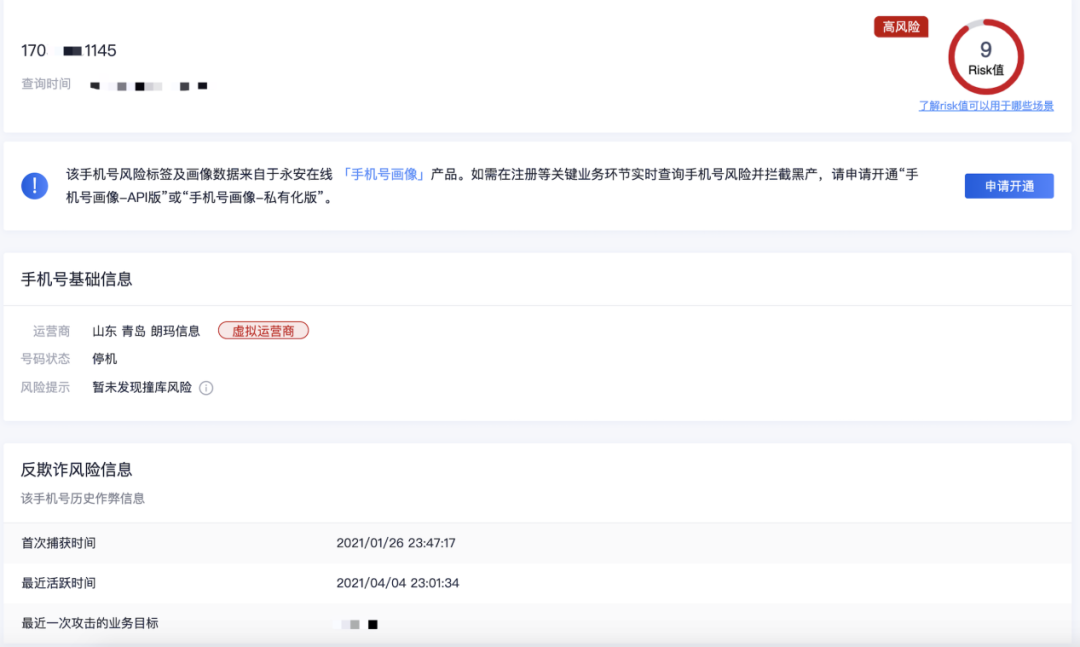
Task: Click the 查询时间 label
Action: pyautogui.click(x=45, y=84)
